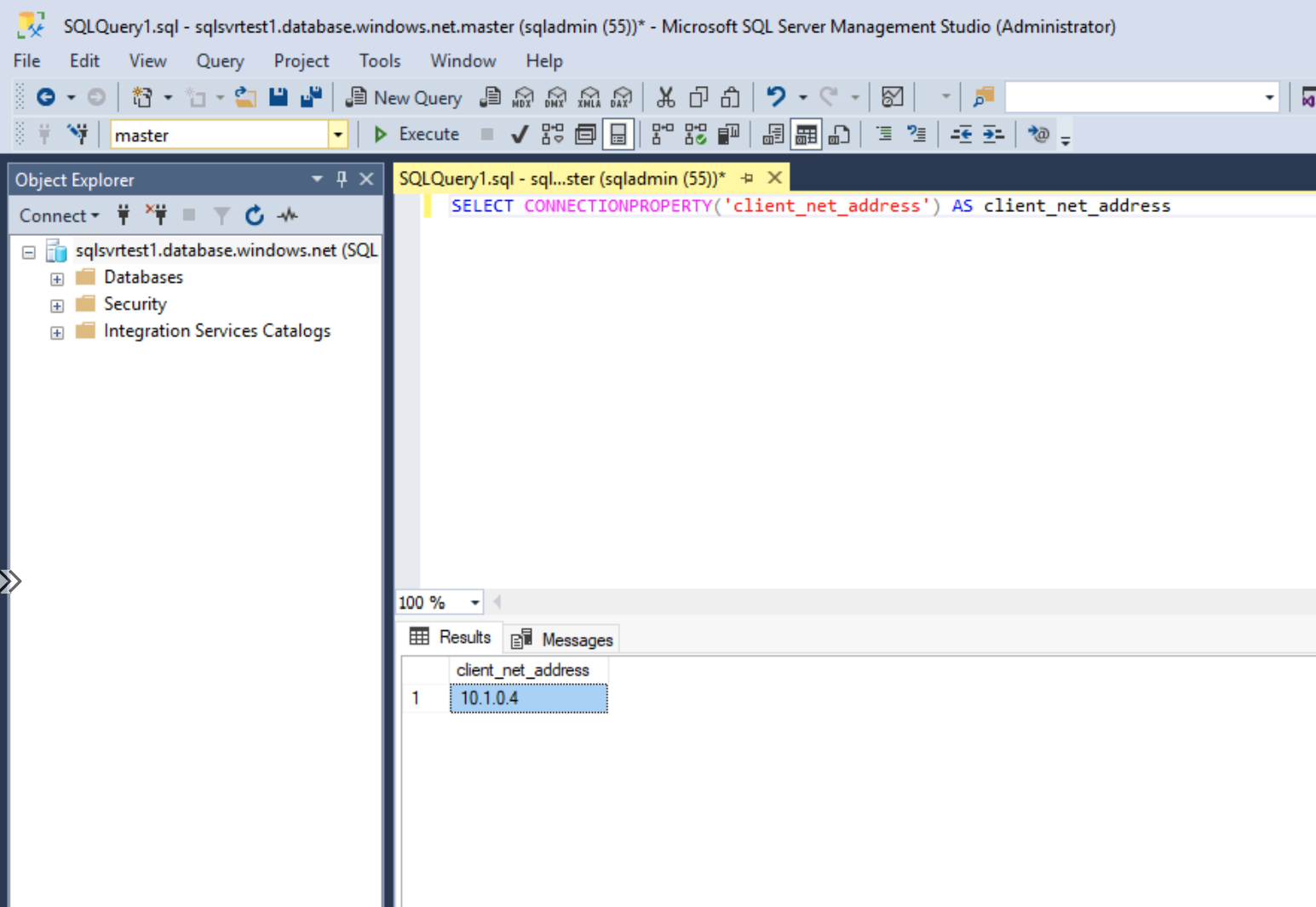The width and height of the screenshot is (1316, 907).
Task: Click into the Find search input field
Action: click(1134, 97)
